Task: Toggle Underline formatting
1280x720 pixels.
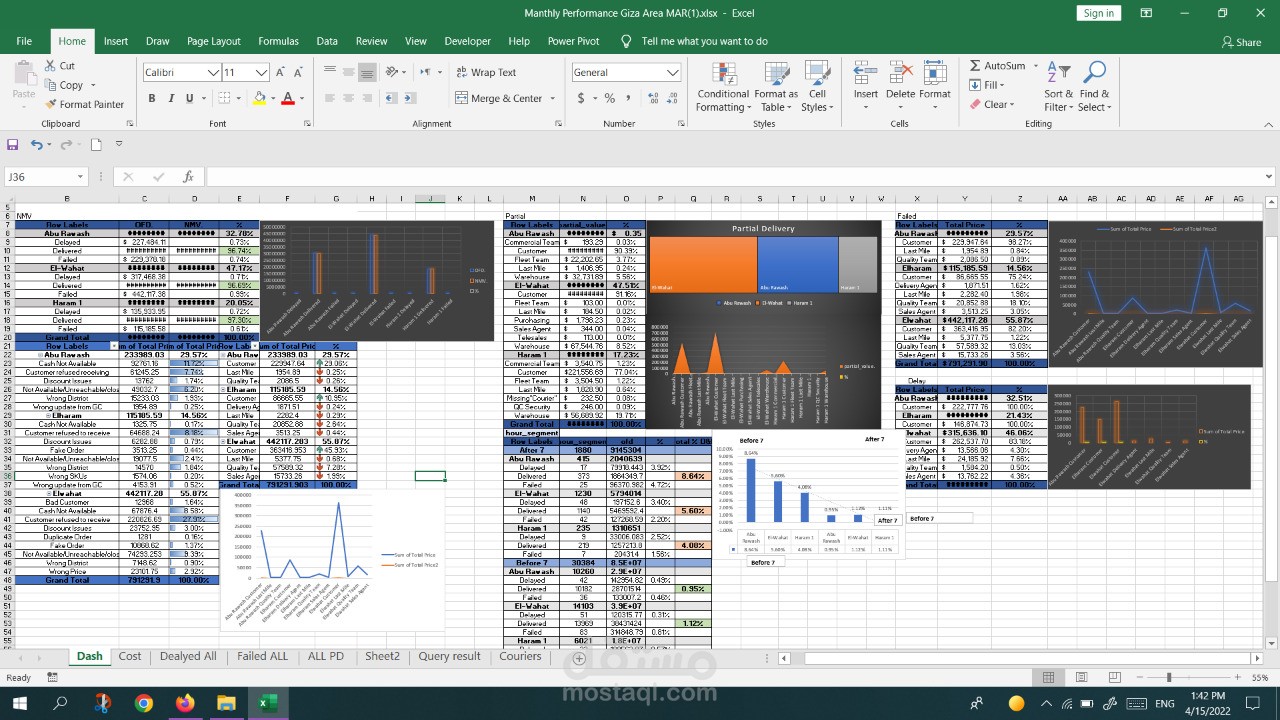Action: [x=189, y=98]
